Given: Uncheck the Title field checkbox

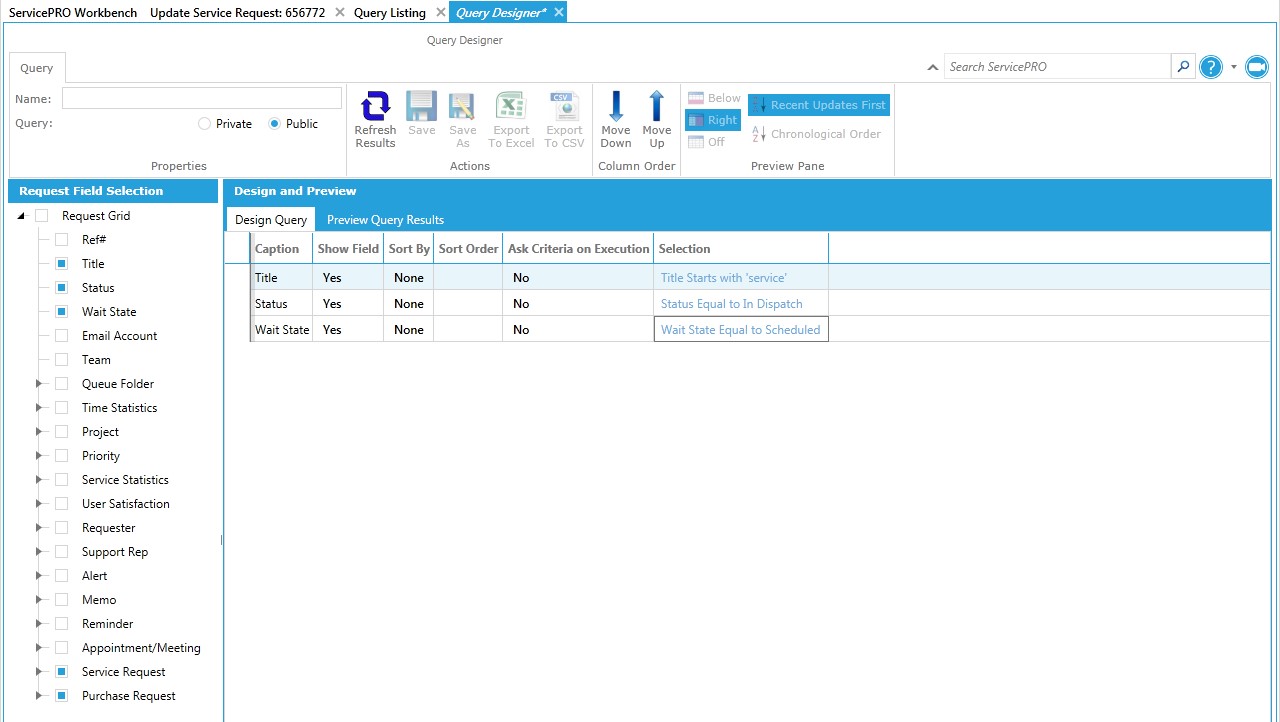Looking at the screenshot, I should [61, 264].
